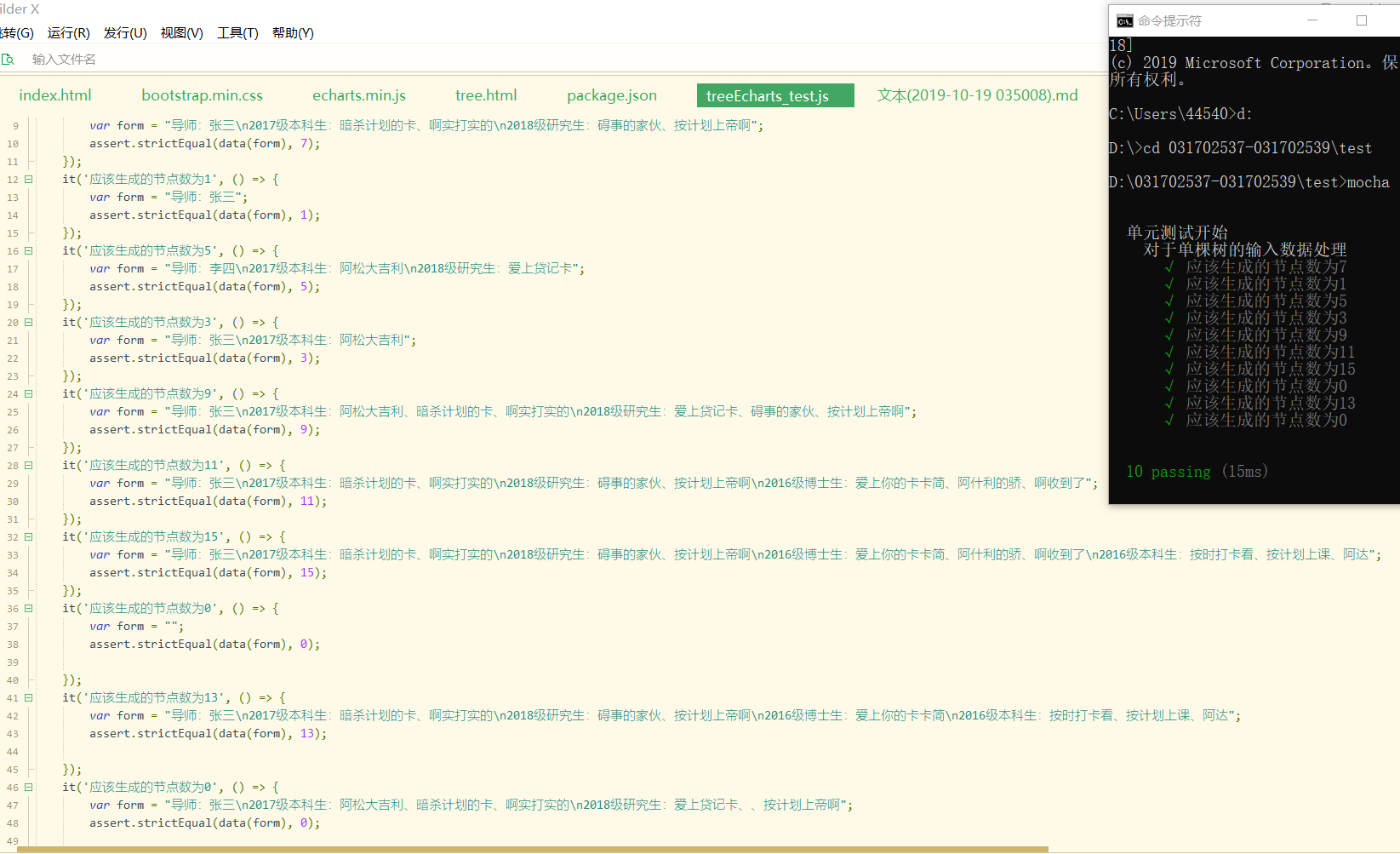The image size is (1400, 854).
Task: Minimize the 命令提示符 window
Action: pos(1312,20)
